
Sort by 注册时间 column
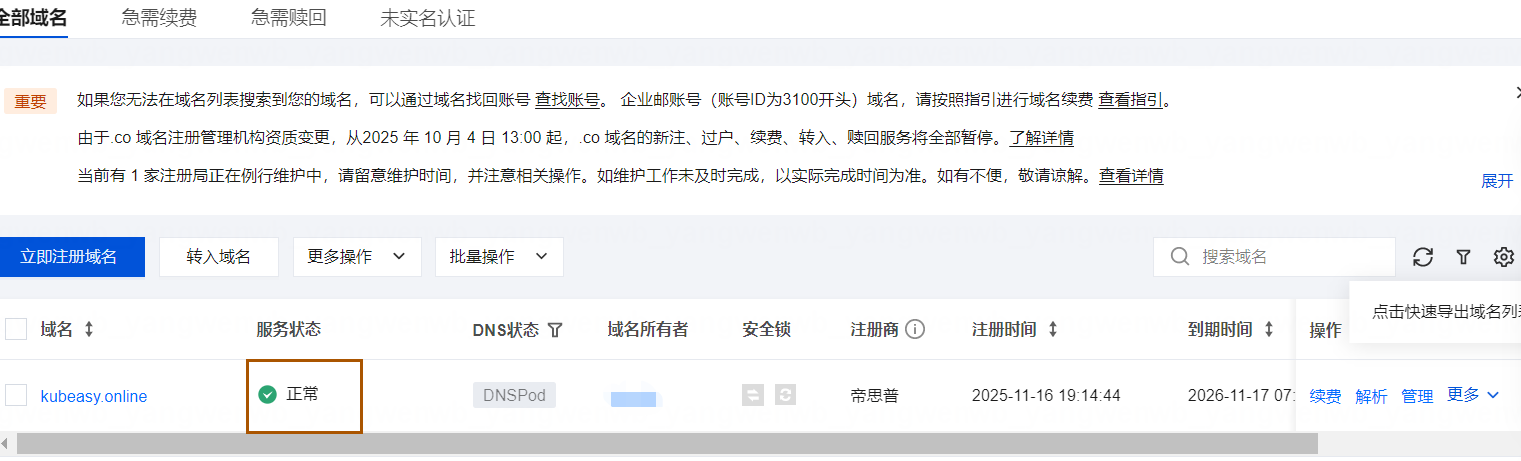(1052, 329)
